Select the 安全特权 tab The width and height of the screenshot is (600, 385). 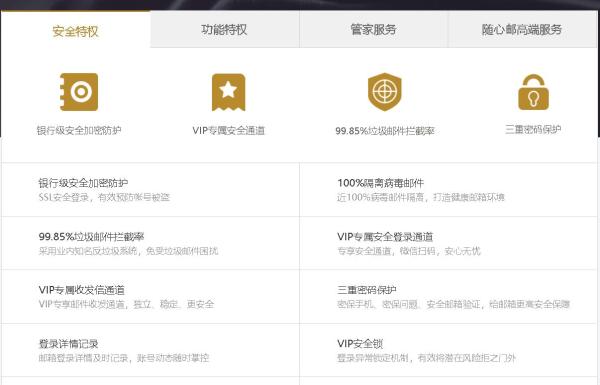click(x=75, y=29)
